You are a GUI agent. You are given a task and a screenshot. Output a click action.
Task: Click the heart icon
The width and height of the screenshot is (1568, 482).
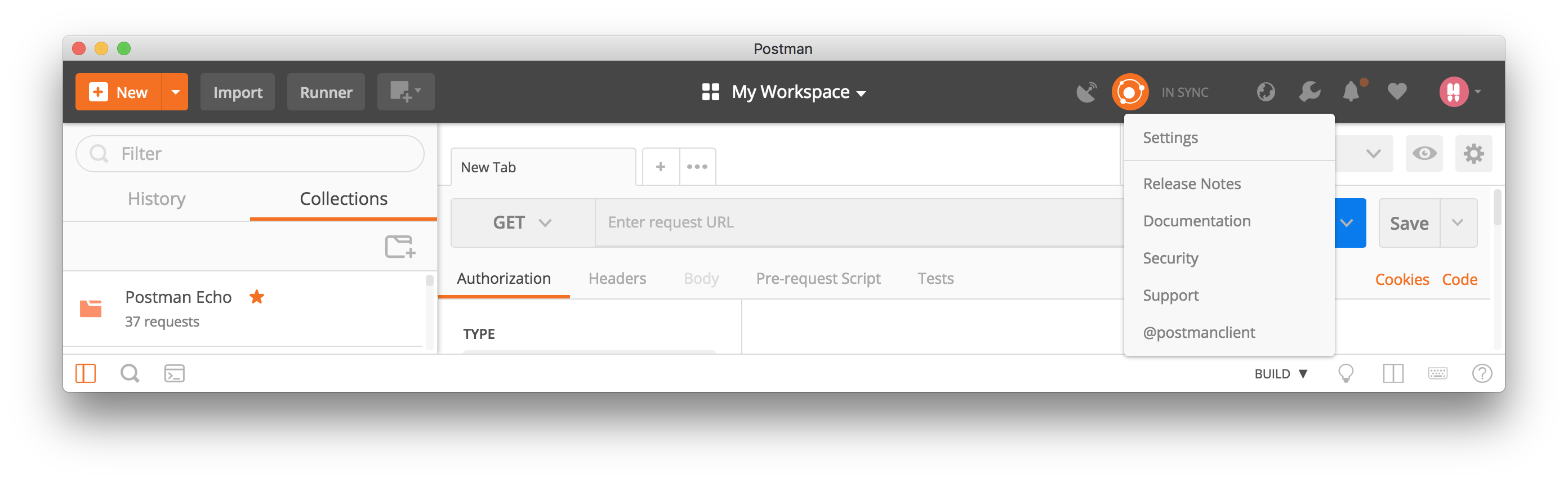[x=1397, y=92]
